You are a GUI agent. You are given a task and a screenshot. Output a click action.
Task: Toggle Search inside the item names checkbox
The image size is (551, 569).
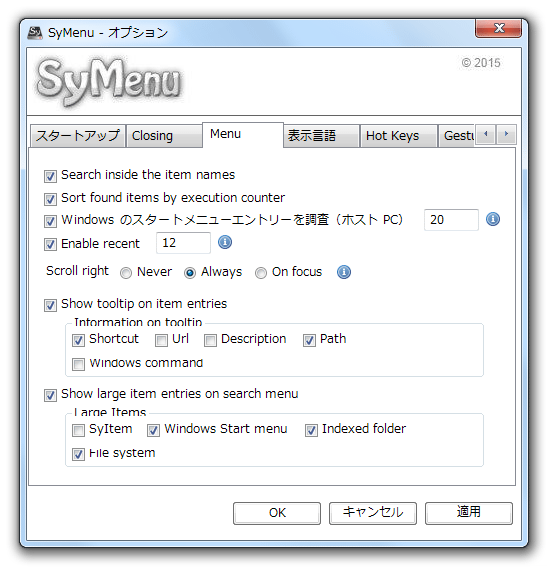click(50, 176)
